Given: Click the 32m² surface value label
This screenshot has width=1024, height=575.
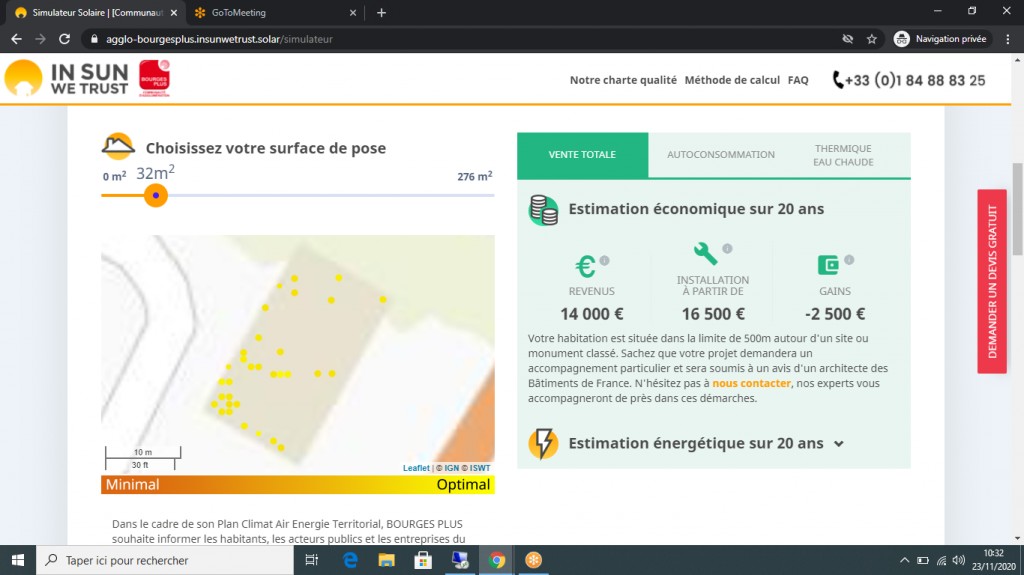Looking at the screenshot, I should pyautogui.click(x=155, y=172).
